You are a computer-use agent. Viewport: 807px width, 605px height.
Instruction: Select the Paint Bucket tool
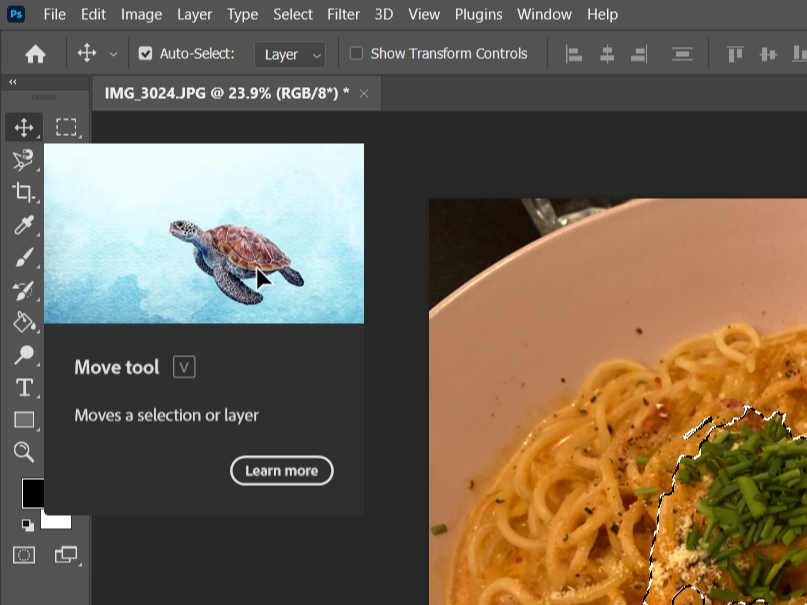pos(23,322)
